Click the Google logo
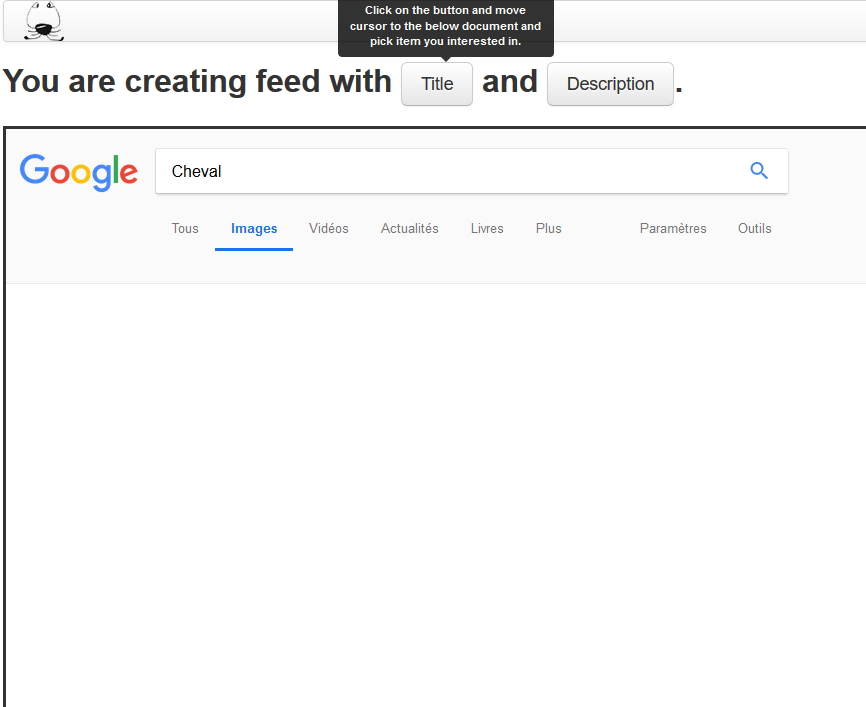The width and height of the screenshot is (866, 707). pyautogui.click(x=79, y=172)
